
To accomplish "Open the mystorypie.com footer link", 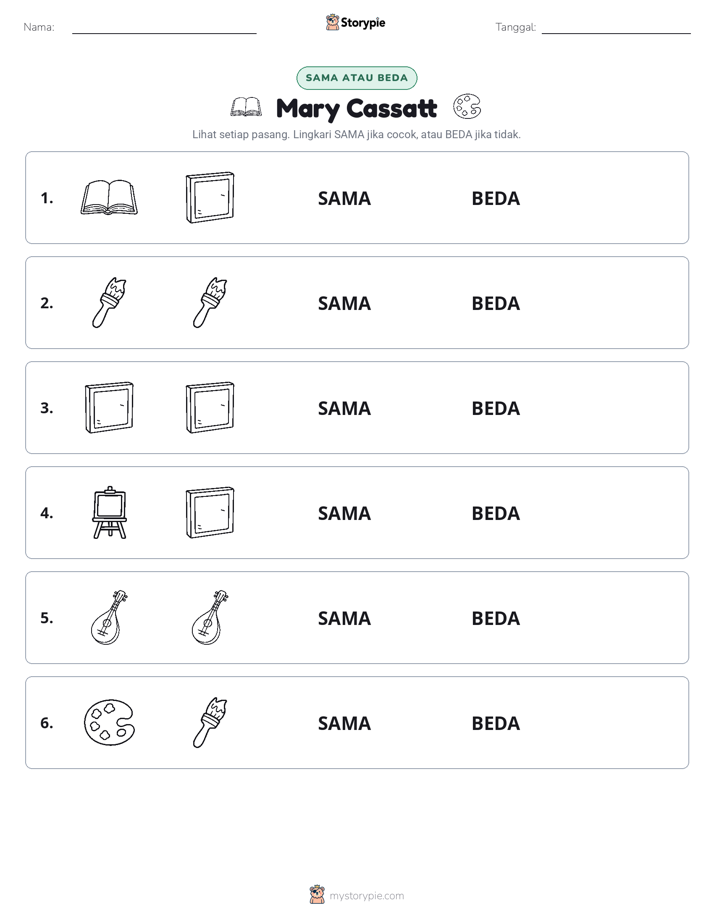I will [x=366, y=896].
